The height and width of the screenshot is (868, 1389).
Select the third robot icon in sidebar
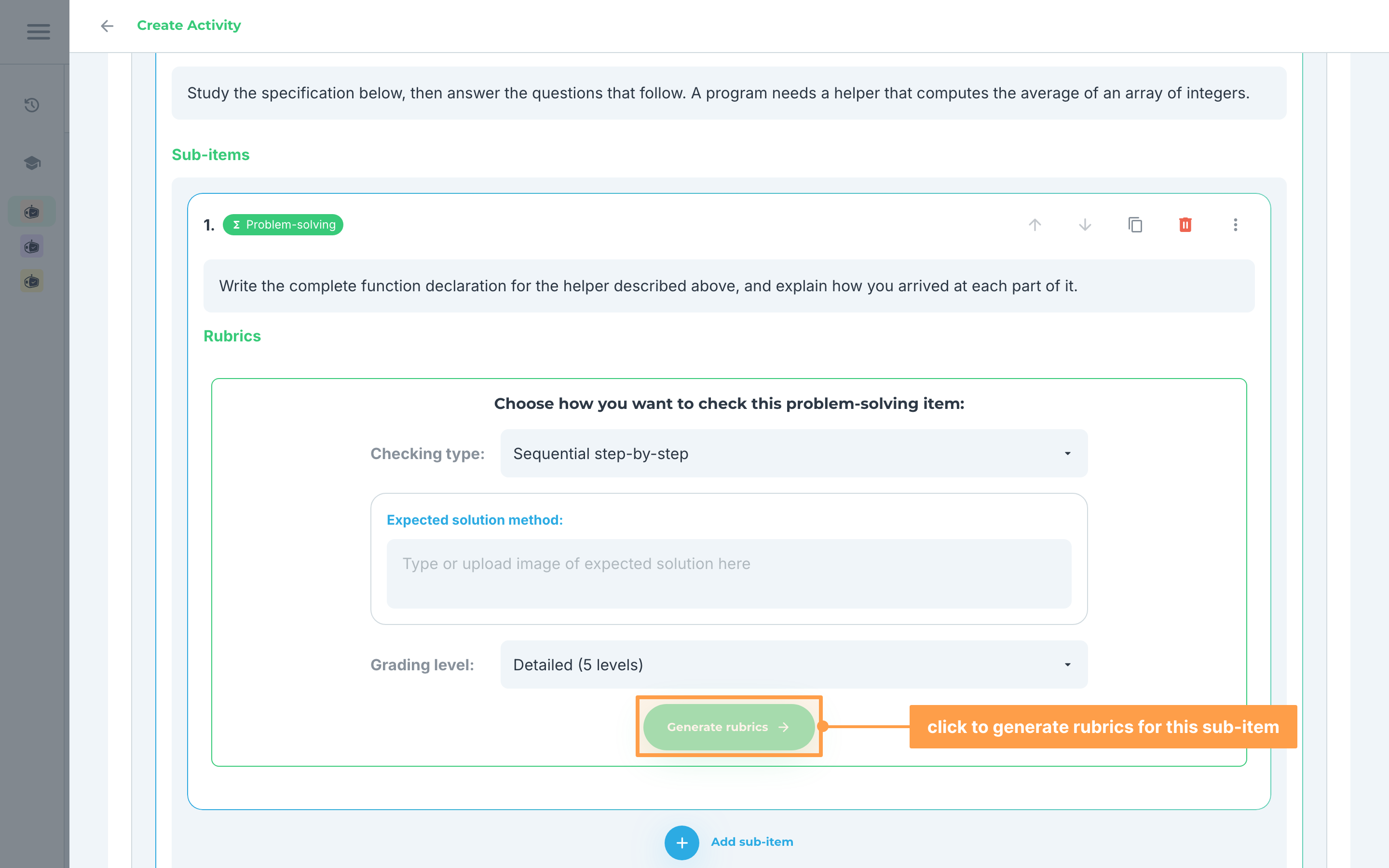click(31, 281)
